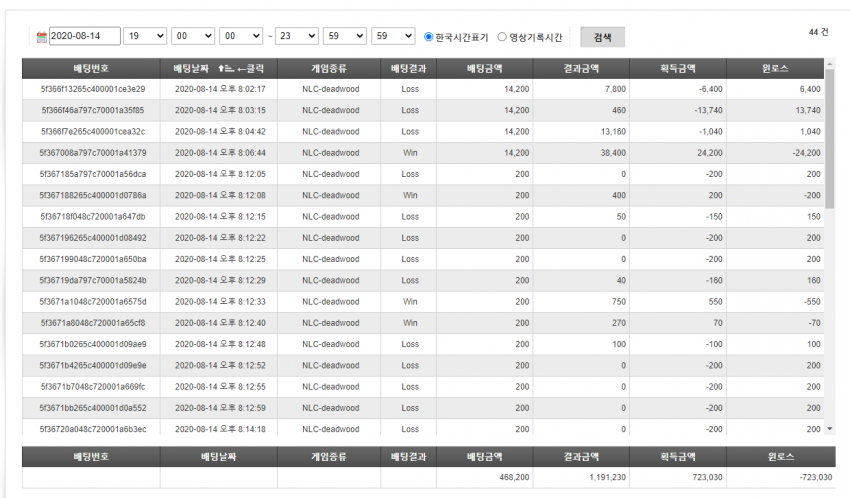850x498 pixels.
Task: Select betting ID 5f367196265c400001d08492
Action: tap(93, 238)
